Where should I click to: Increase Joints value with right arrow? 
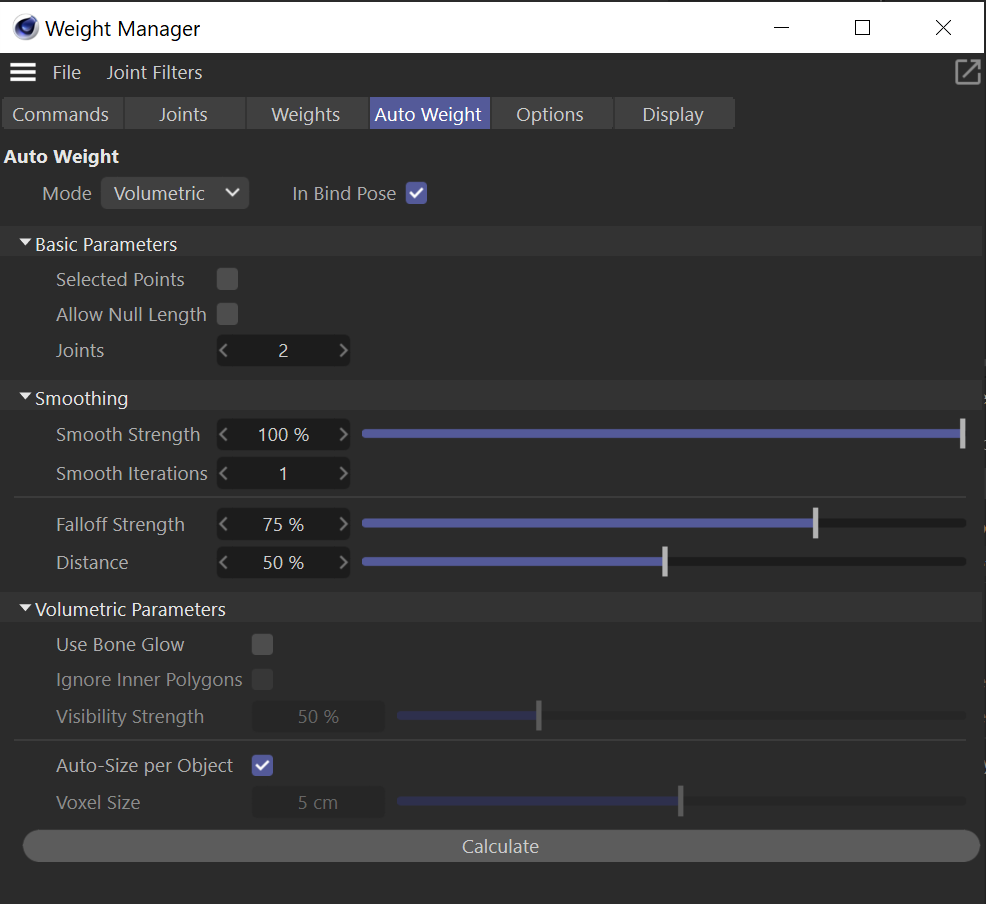[343, 351]
